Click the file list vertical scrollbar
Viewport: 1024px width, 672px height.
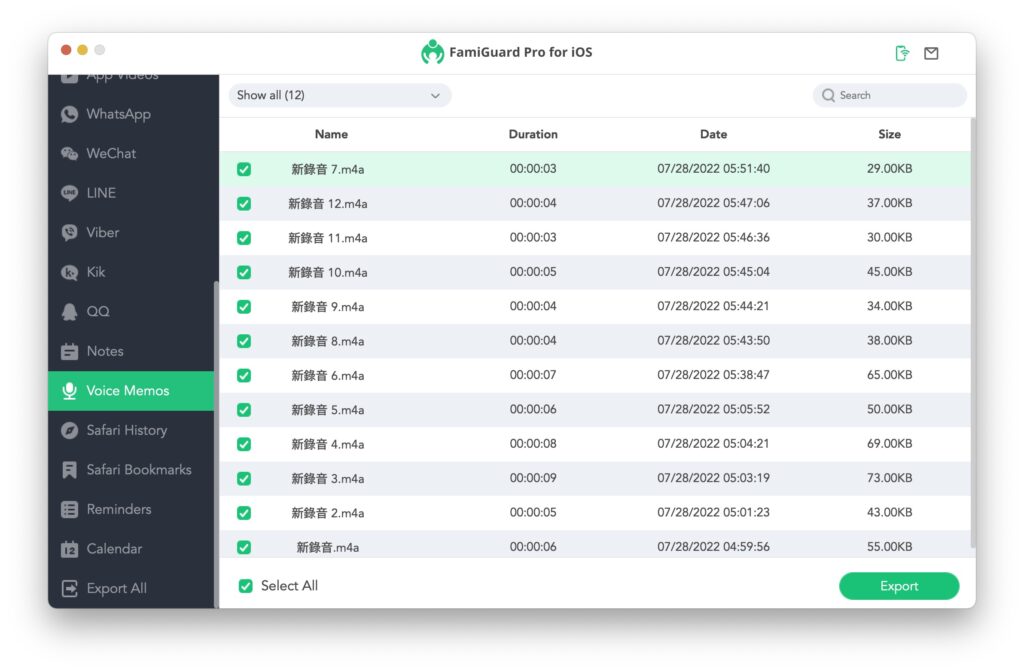point(972,333)
